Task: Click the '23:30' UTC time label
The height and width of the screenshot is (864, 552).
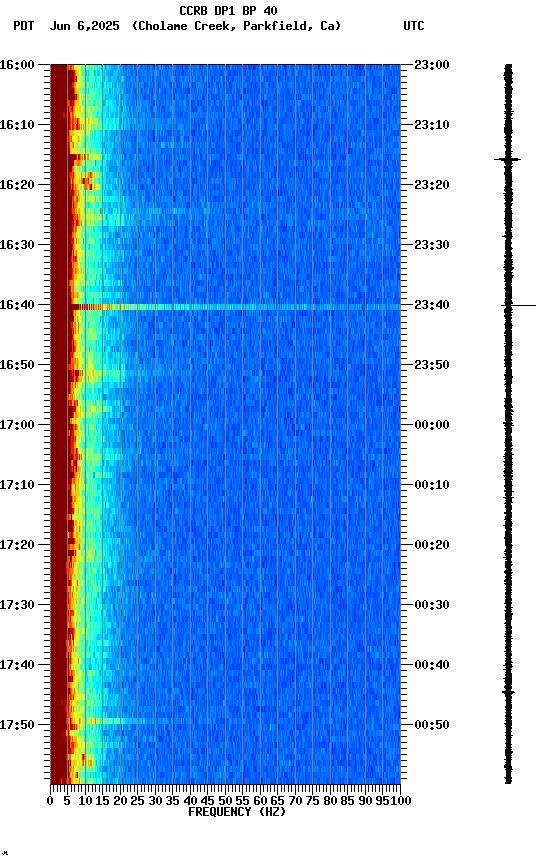Action: coord(432,245)
